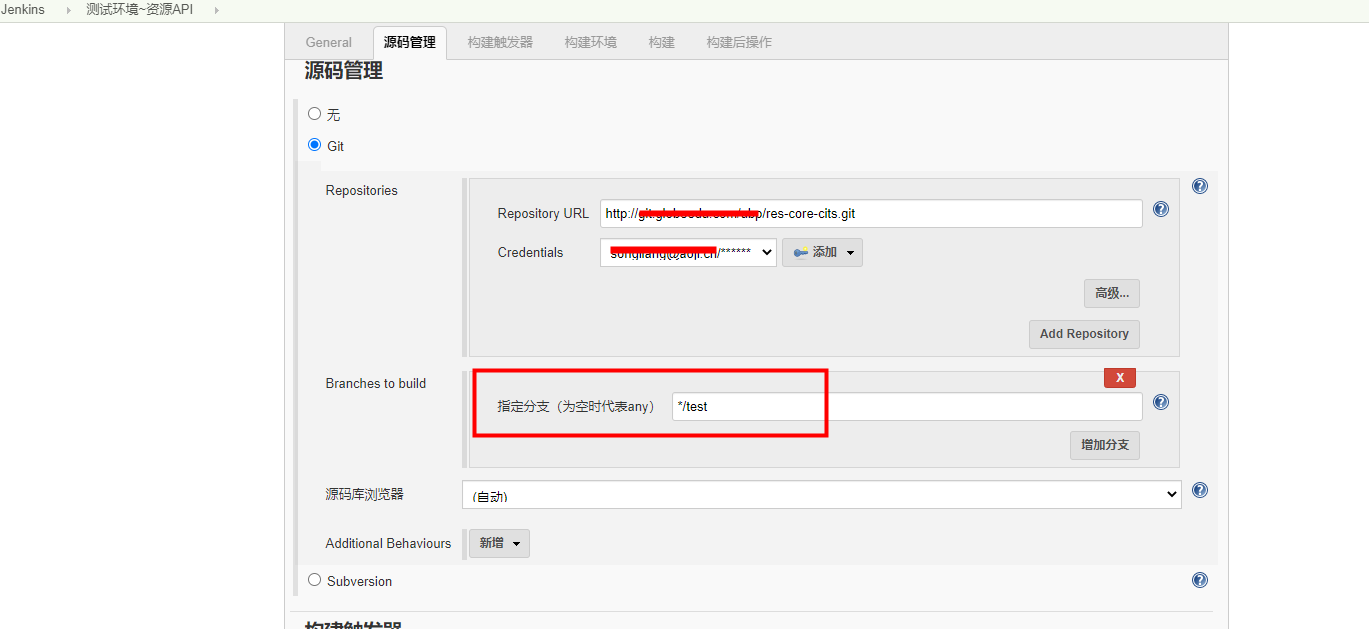Switch to the 构建触发器 tab

point(500,42)
